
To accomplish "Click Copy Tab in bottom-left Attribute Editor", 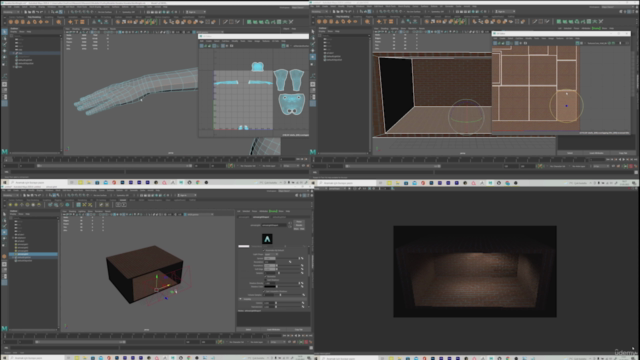I will pyautogui.click(x=299, y=329).
